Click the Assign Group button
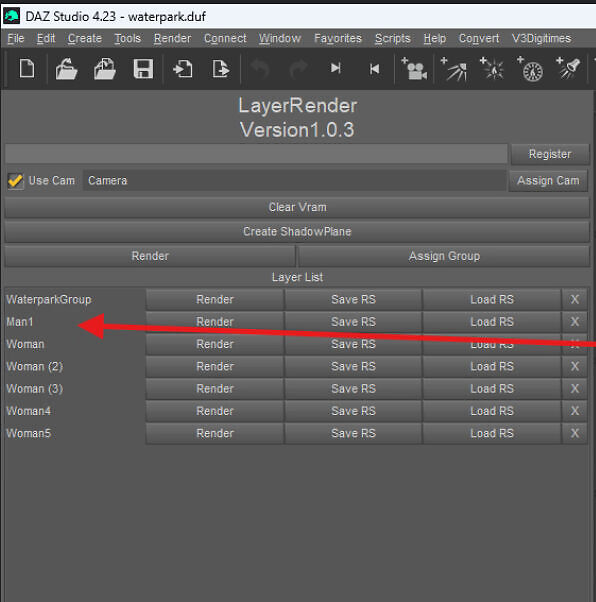Image resolution: width=596 pixels, height=602 pixels. [444, 256]
